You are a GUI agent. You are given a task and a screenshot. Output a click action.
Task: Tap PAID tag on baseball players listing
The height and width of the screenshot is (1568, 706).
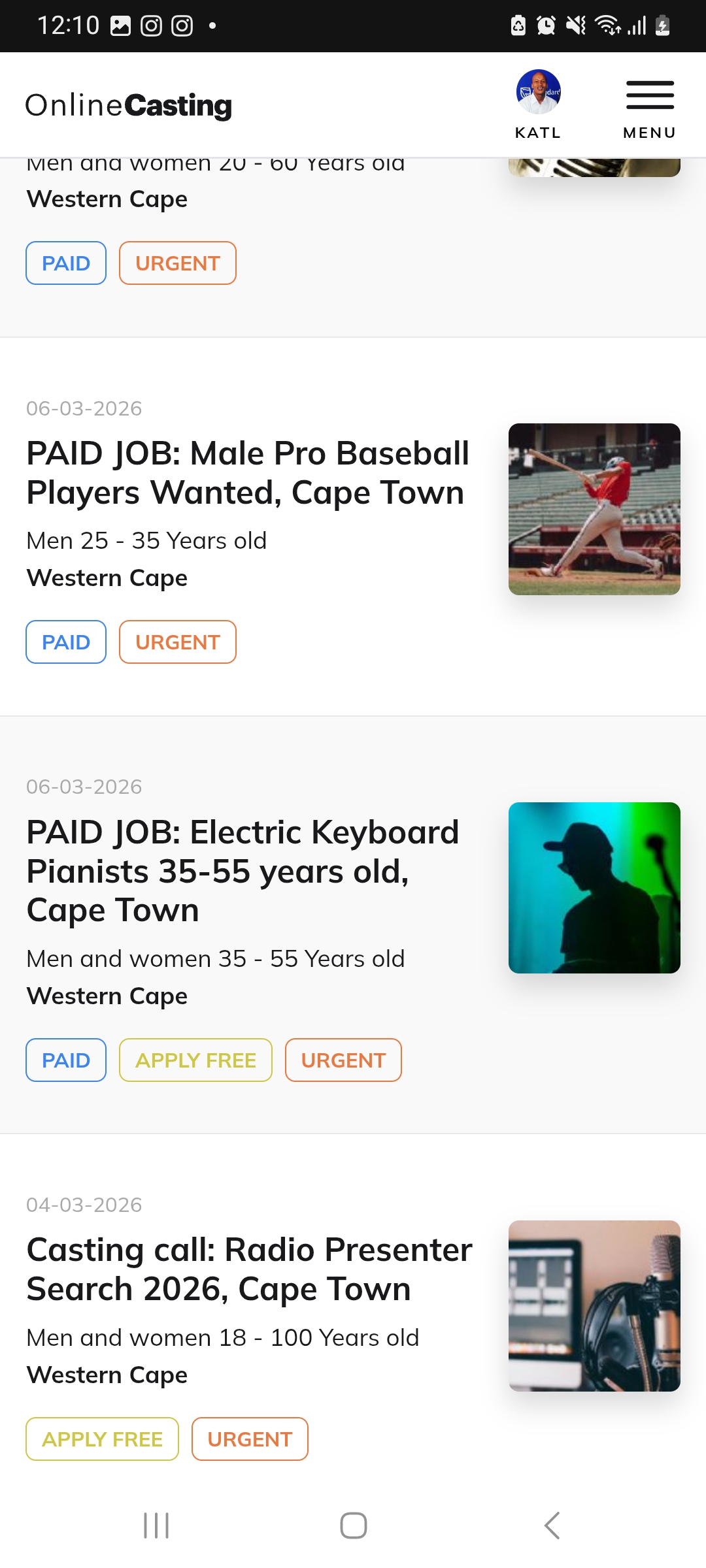[x=66, y=642]
